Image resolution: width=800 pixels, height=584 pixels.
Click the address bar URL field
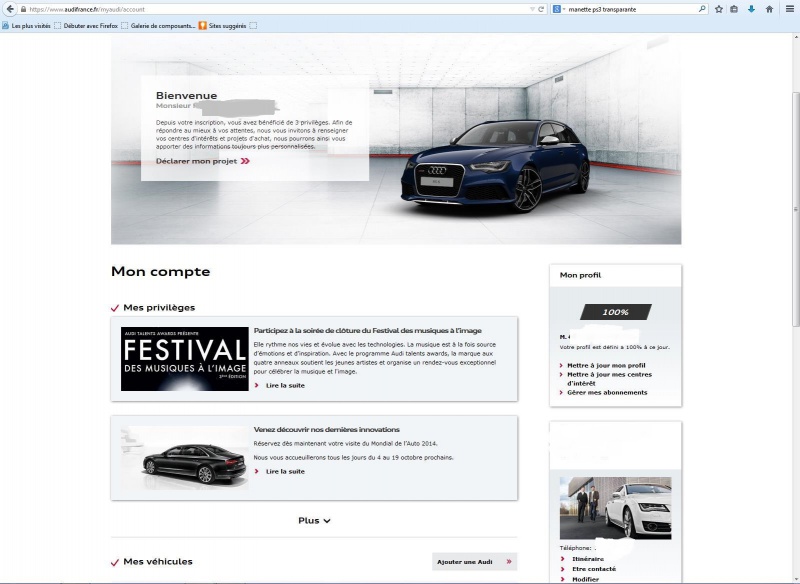click(276, 9)
